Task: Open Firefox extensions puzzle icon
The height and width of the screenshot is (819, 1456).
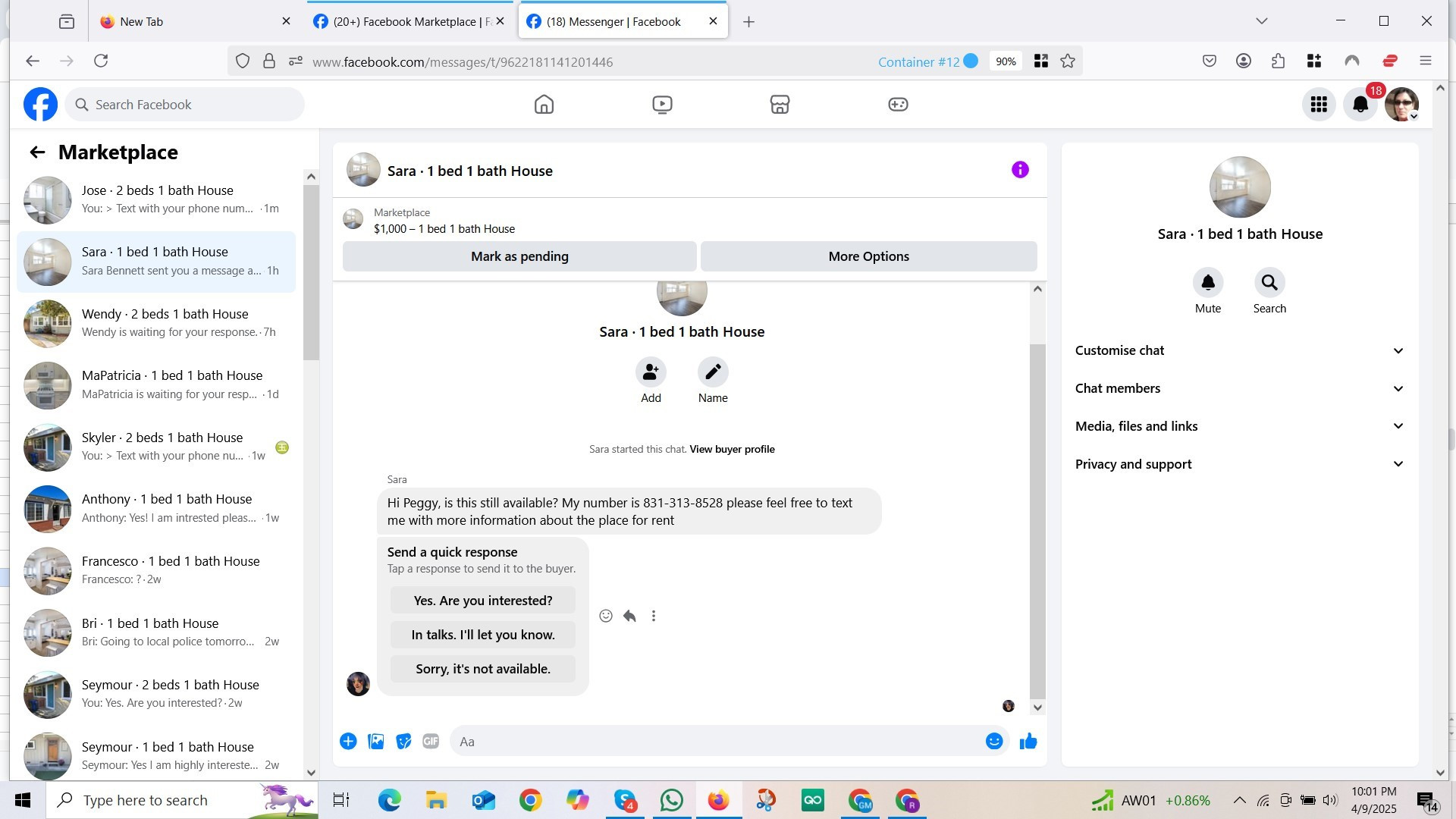Action: pos(1279,61)
